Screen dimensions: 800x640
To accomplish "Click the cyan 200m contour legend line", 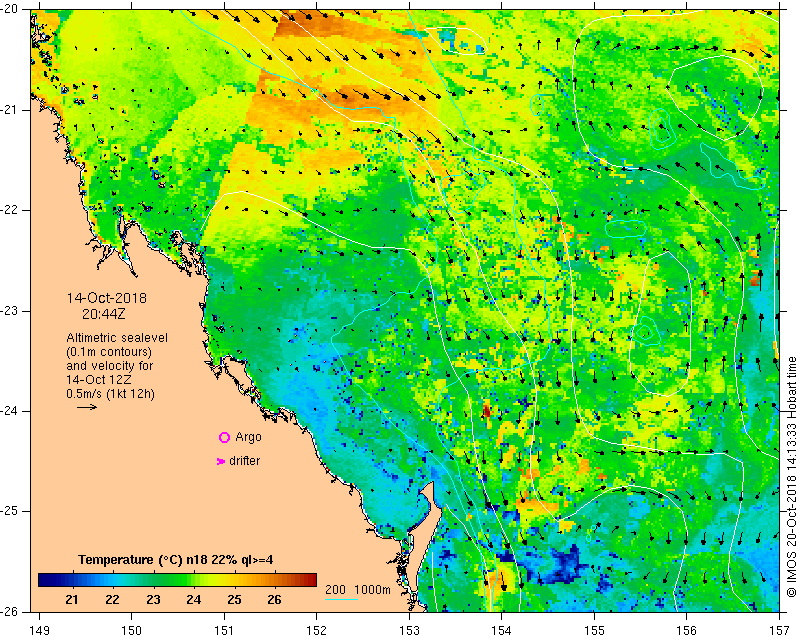I will pyautogui.click(x=341, y=599).
